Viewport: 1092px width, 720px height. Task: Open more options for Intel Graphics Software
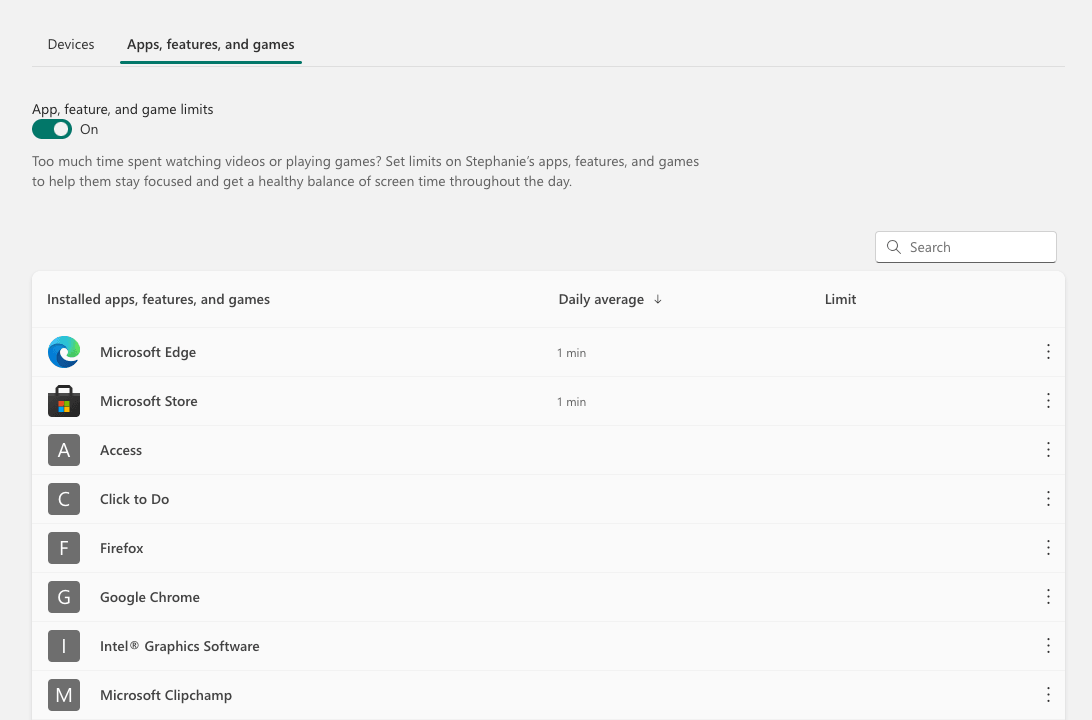coord(1048,645)
